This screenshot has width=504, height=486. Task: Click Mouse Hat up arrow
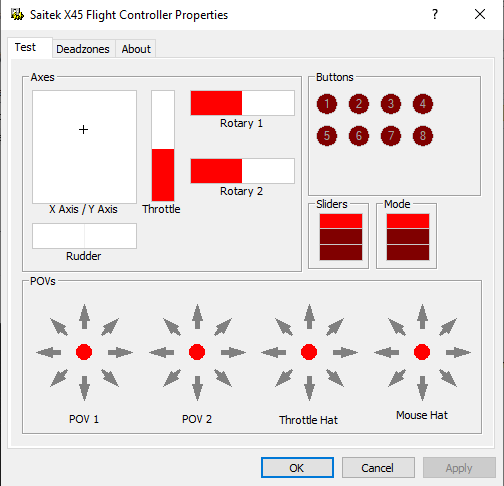pyautogui.click(x=422, y=317)
